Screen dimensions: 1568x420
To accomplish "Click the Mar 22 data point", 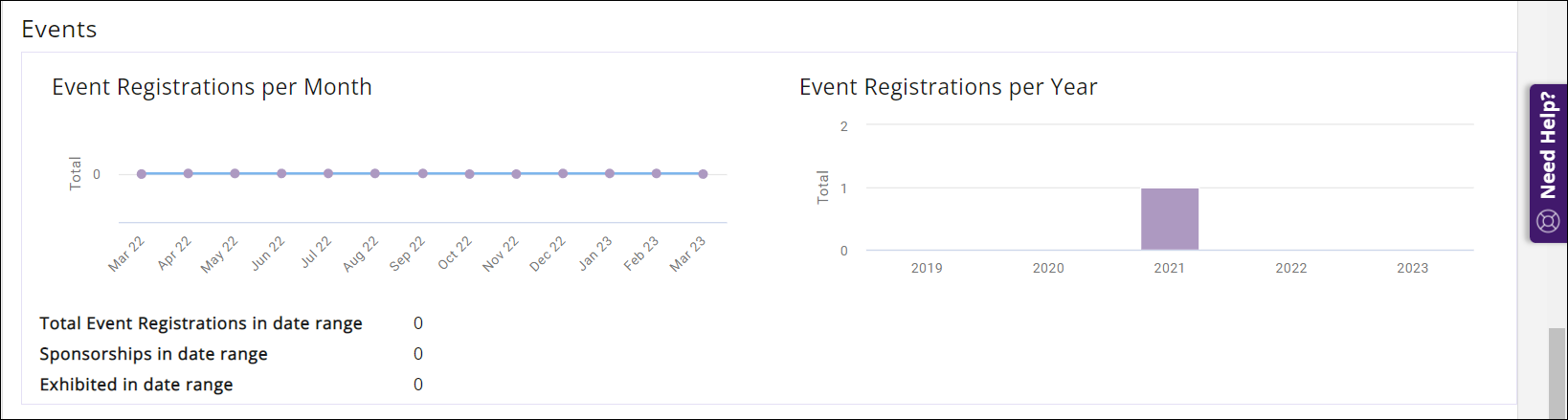I will pos(142,174).
